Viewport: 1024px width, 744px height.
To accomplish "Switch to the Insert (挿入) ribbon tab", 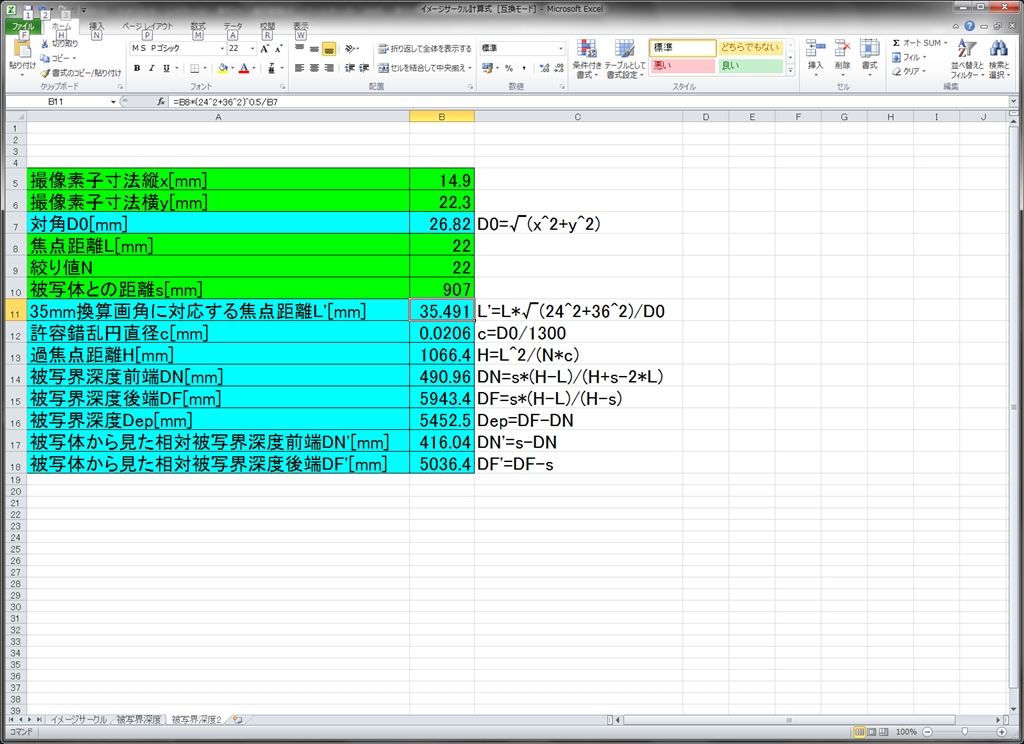I will (x=97, y=27).
